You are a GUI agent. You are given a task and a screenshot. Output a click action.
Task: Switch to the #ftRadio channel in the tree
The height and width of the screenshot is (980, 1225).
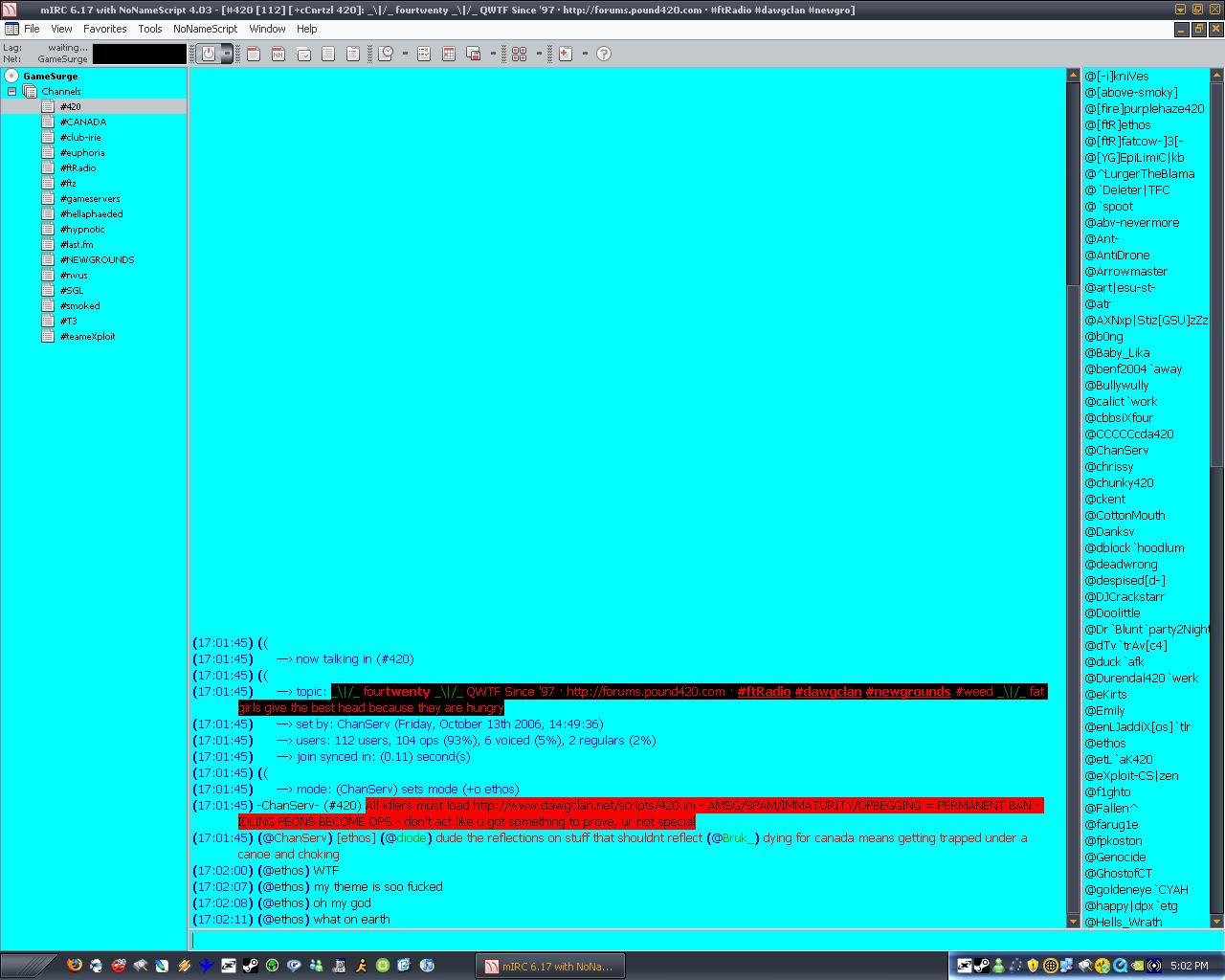(x=78, y=168)
